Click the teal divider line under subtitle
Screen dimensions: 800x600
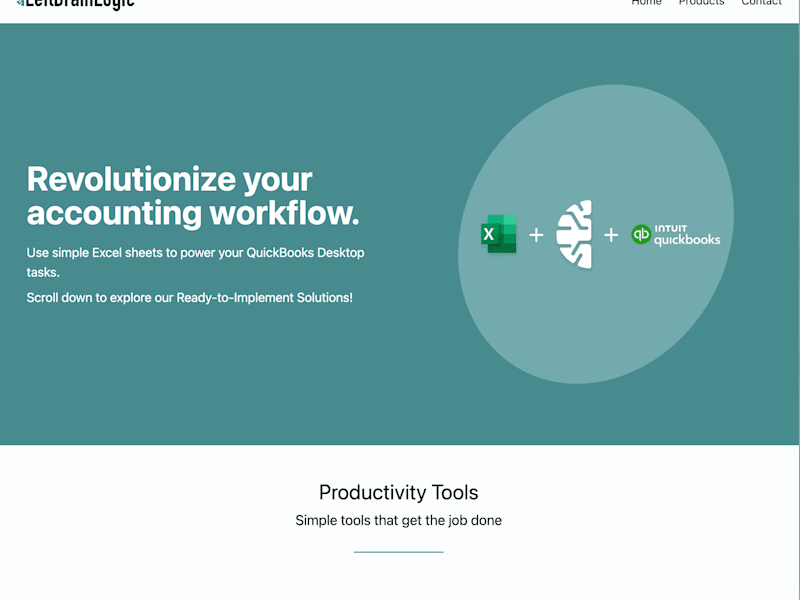point(398,552)
